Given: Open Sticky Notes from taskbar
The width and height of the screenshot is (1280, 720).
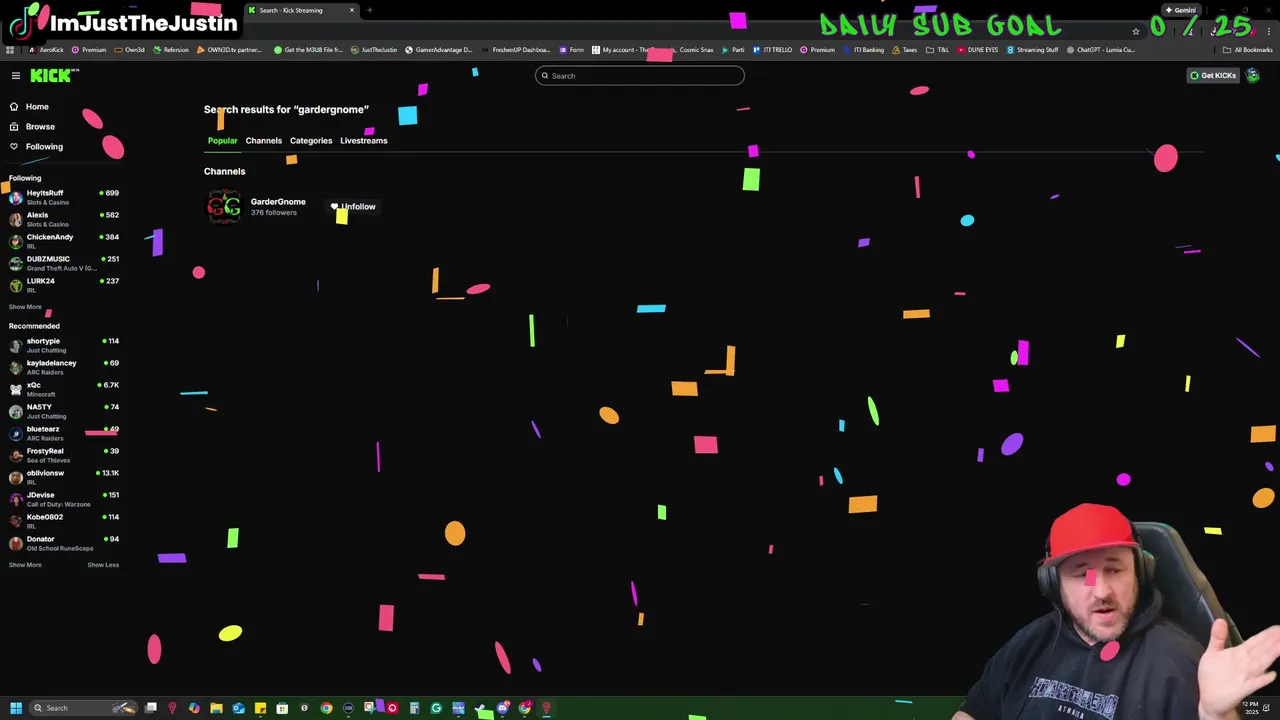Looking at the screenshot, I should pyautogui.click(x=260, y=709).
